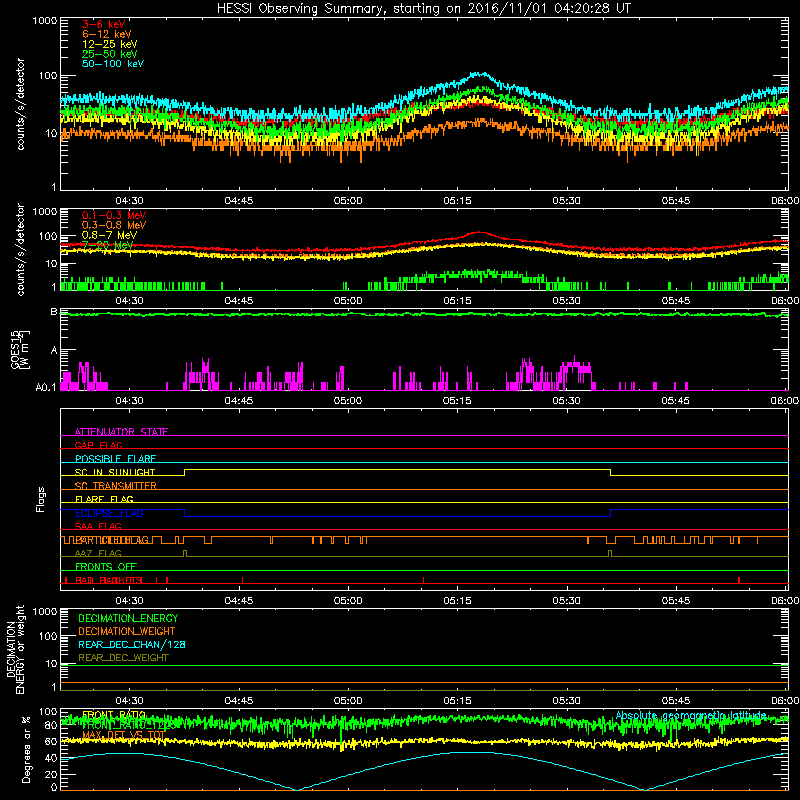Click the DECIMATION ENERGY or weight axis title
Screen dimensions: 800x800
coord(15,649)
